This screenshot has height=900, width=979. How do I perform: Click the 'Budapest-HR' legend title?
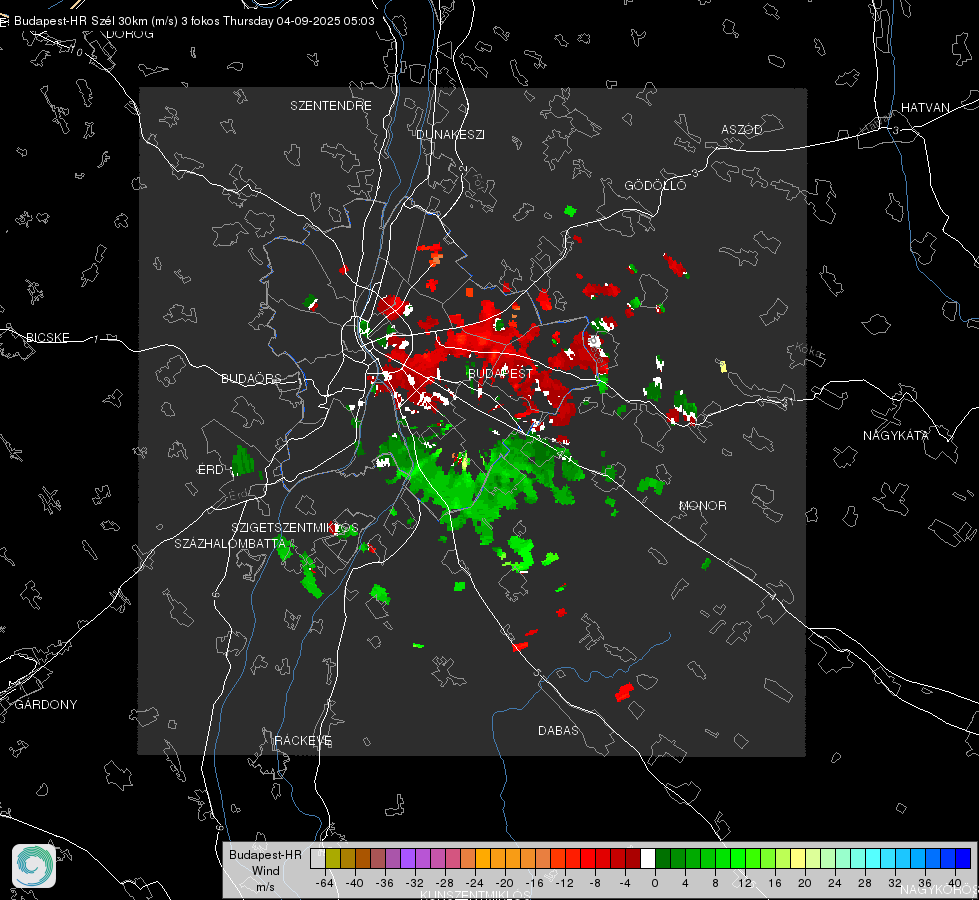(x=265, y=854)
